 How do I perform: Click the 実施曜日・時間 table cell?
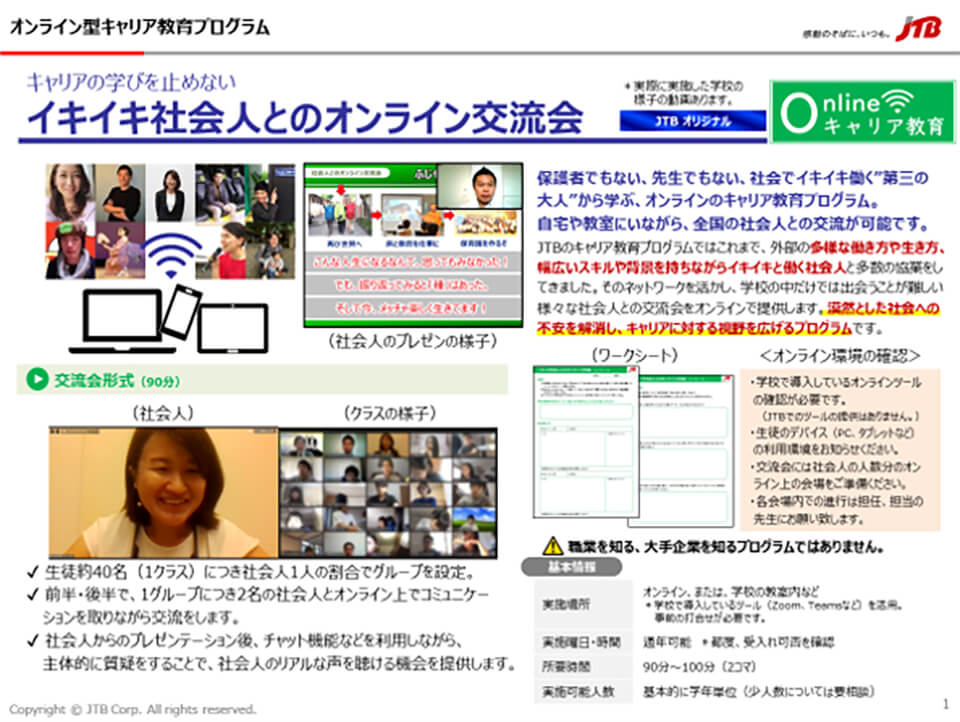(x=581, y=642)
